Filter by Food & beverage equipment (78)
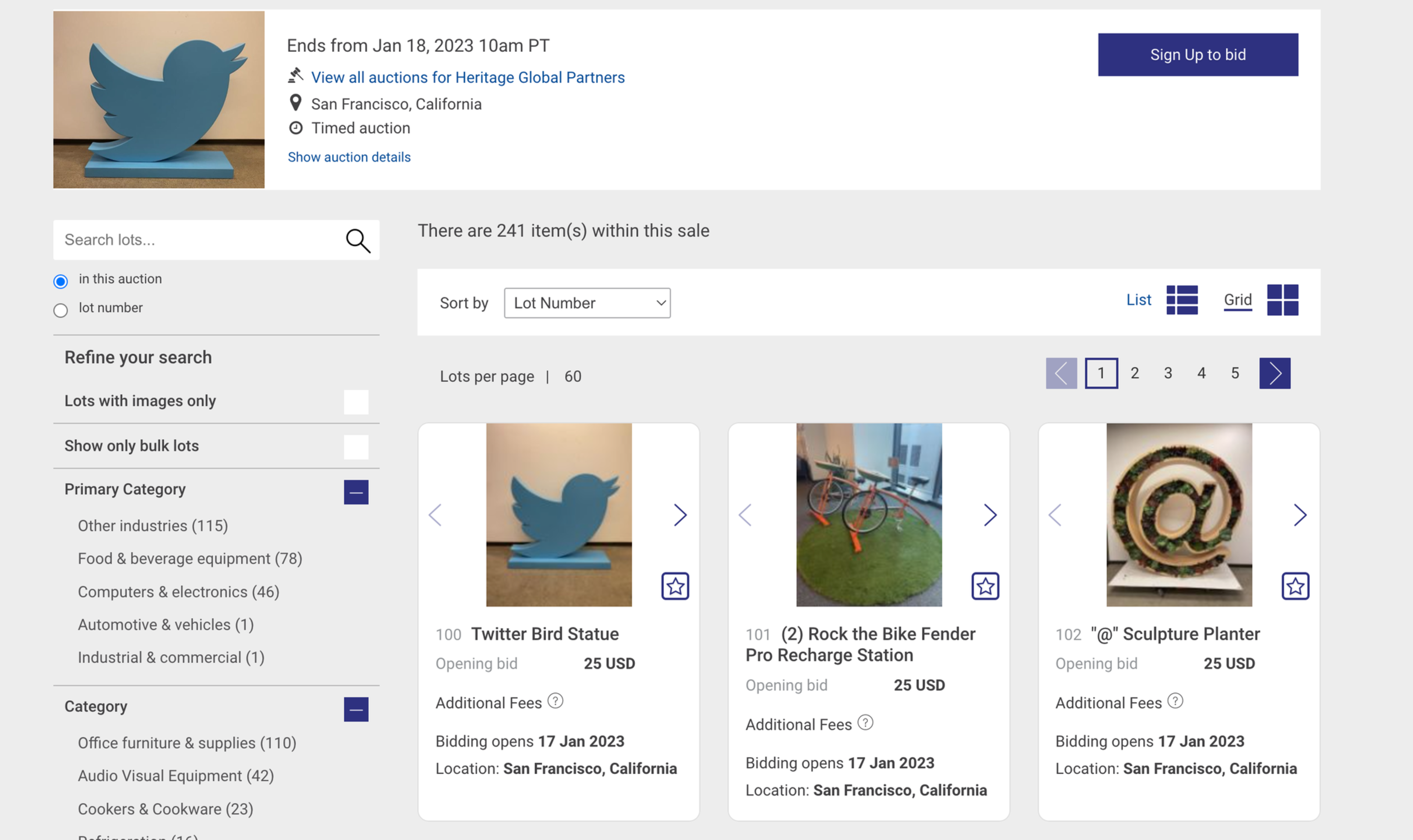The image size is (1413, 840). 190,559
